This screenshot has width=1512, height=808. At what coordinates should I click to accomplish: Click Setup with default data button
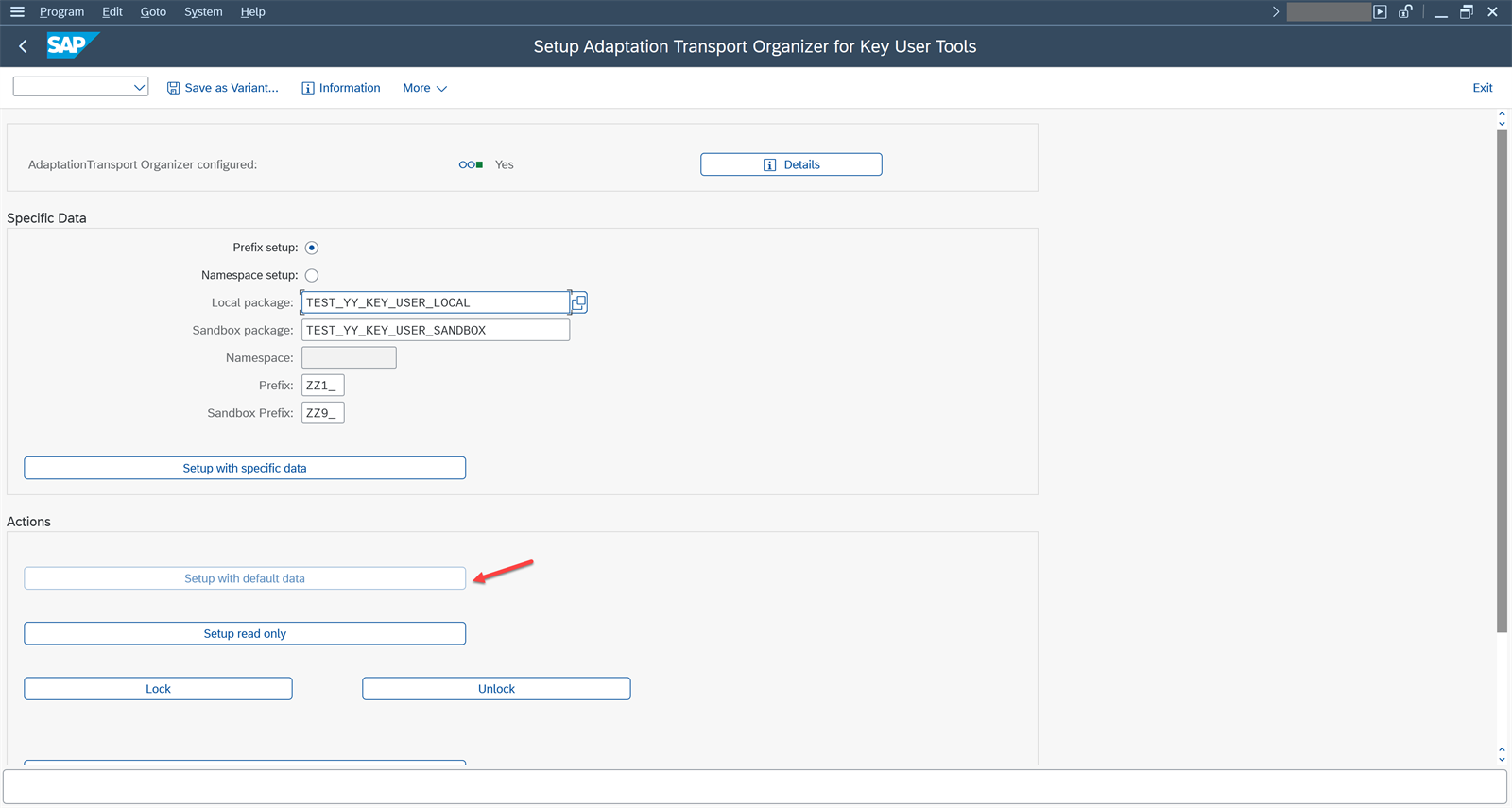pyautogui.click(x=245, y=578)
